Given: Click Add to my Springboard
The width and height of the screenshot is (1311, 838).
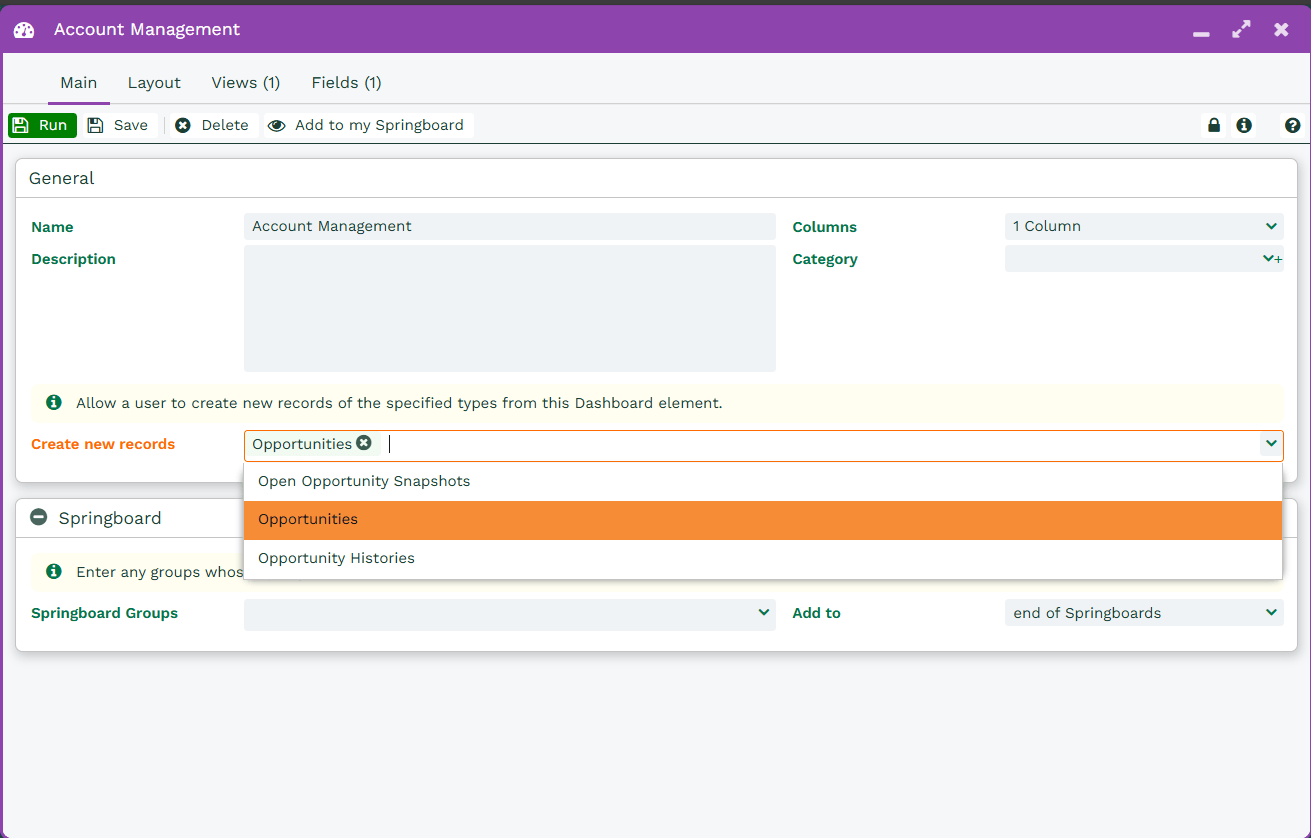Looking at the screenshot, I should coord(368,125).
